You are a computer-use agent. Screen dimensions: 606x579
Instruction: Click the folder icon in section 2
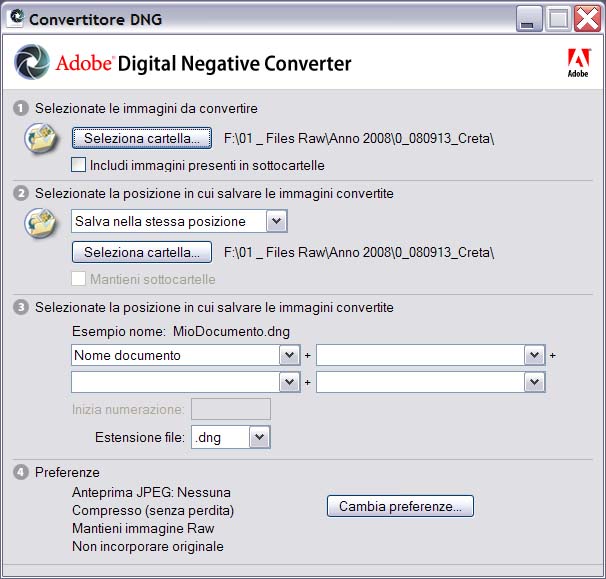point(41,223)
